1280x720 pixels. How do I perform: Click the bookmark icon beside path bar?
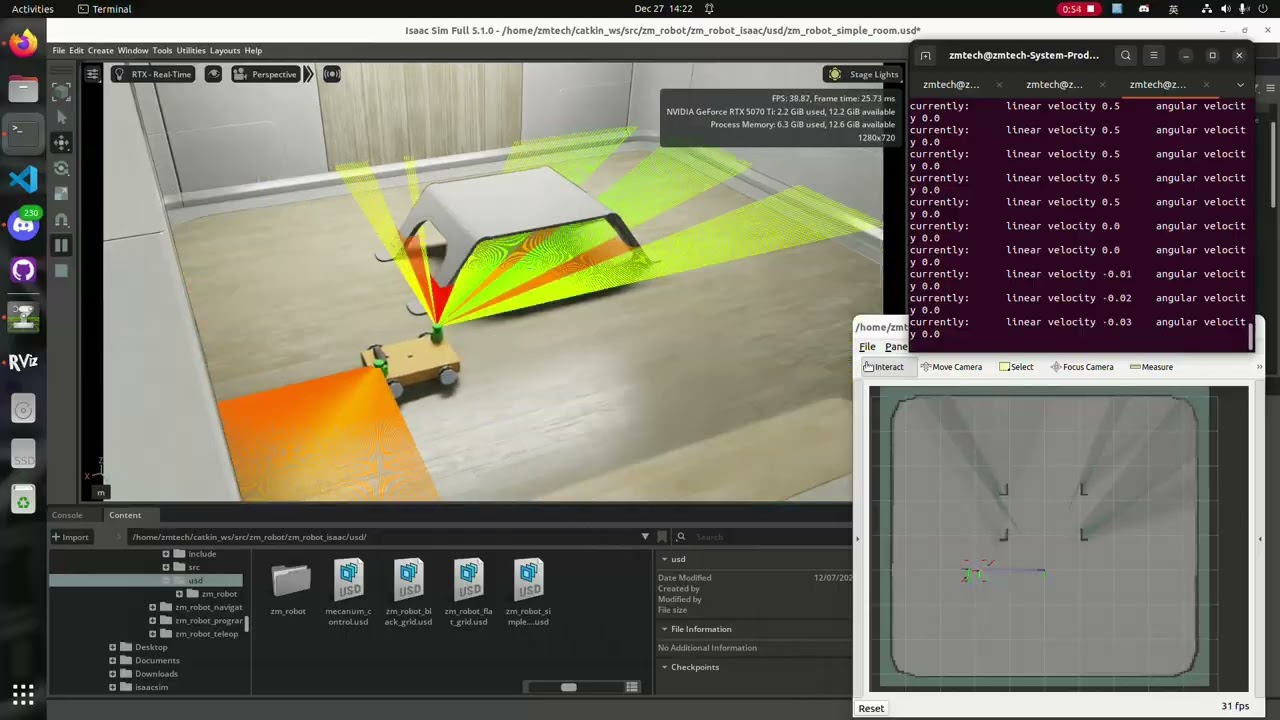coord(661,537)
